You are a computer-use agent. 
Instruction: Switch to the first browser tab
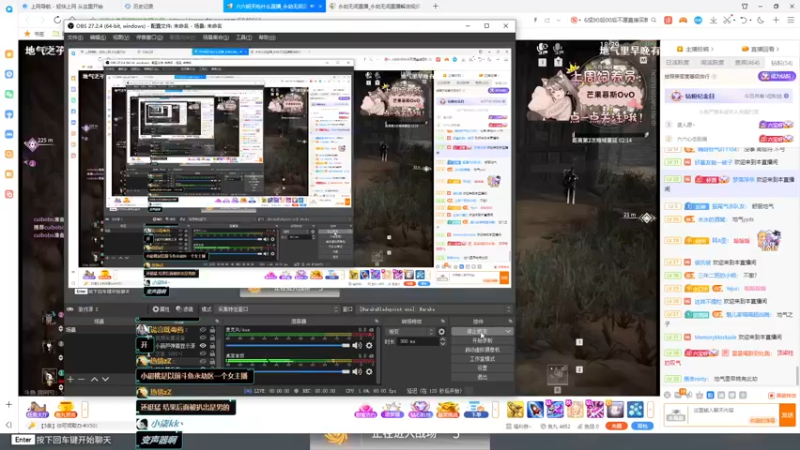click(67, 6)
